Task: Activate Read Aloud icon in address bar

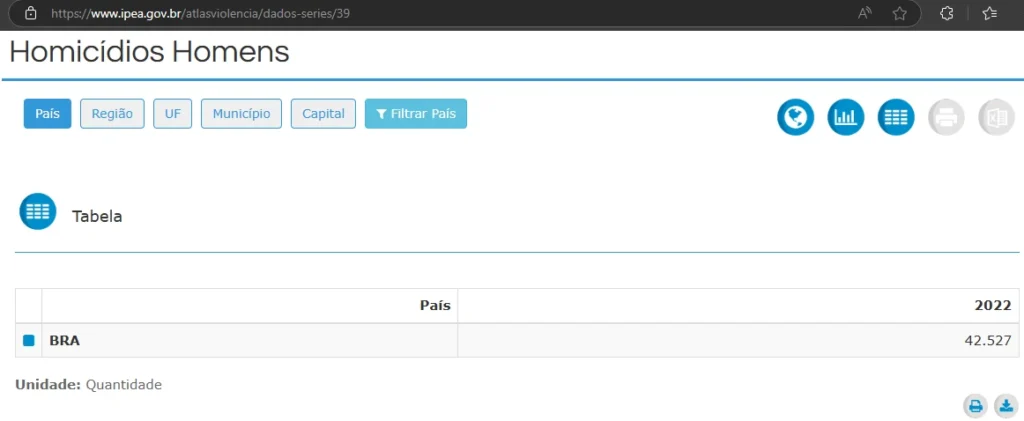Action: pyautogui.click(x=865, y=14)
